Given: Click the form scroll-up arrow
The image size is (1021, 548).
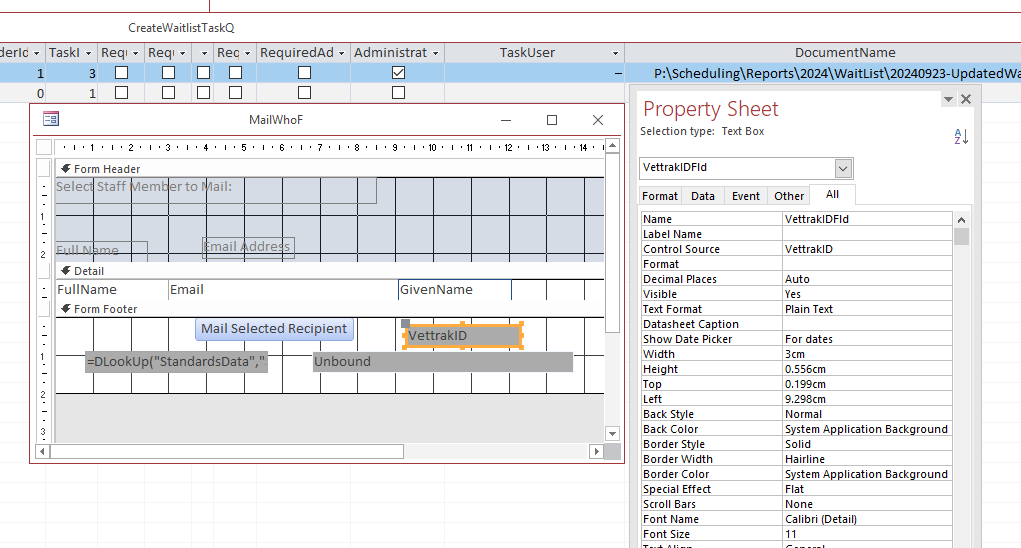Looking at the screenshot, I should coord(612,145).
